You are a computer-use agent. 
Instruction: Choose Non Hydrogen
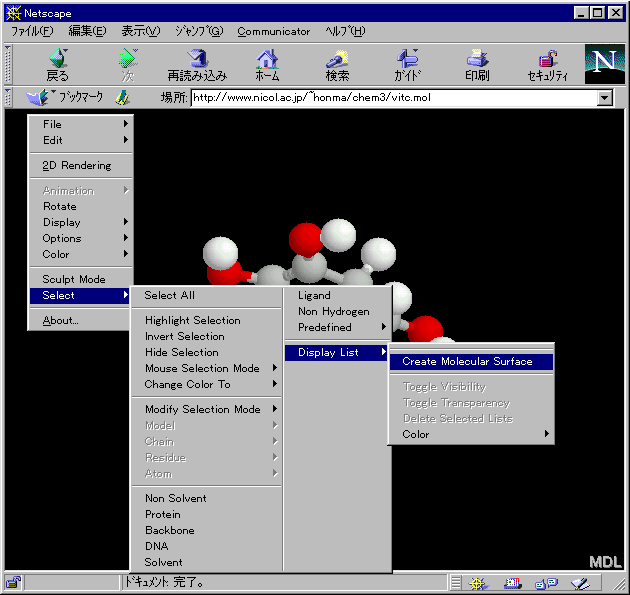[338, 311]
